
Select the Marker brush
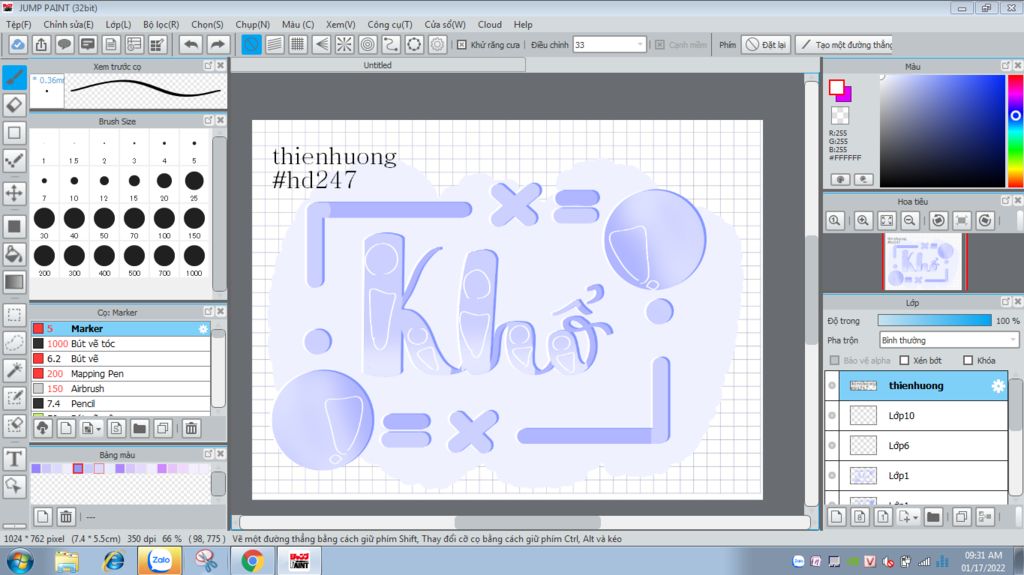pyautogui.click(x=121, y=329)
